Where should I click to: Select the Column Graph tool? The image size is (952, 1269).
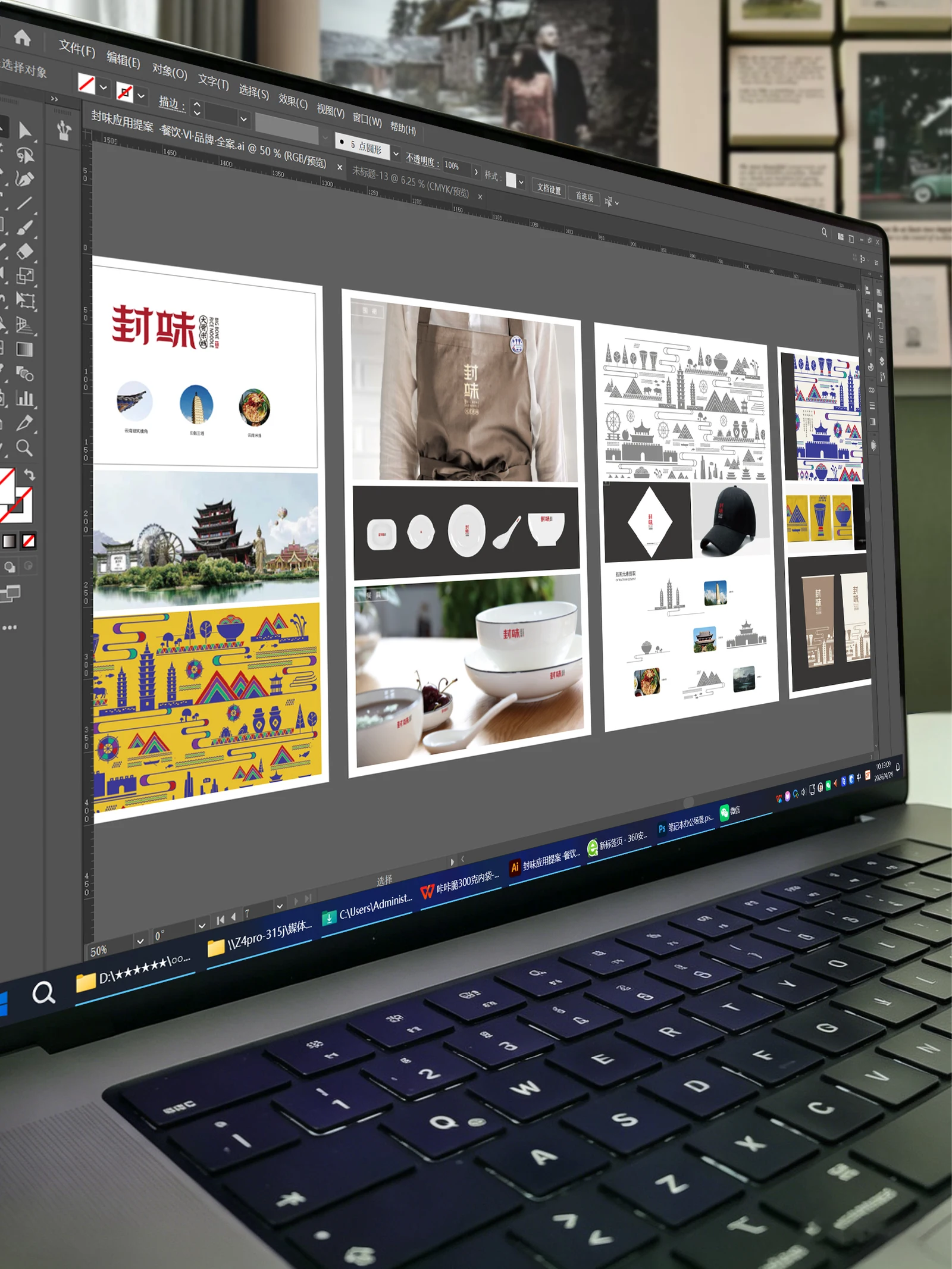[25, 398]
